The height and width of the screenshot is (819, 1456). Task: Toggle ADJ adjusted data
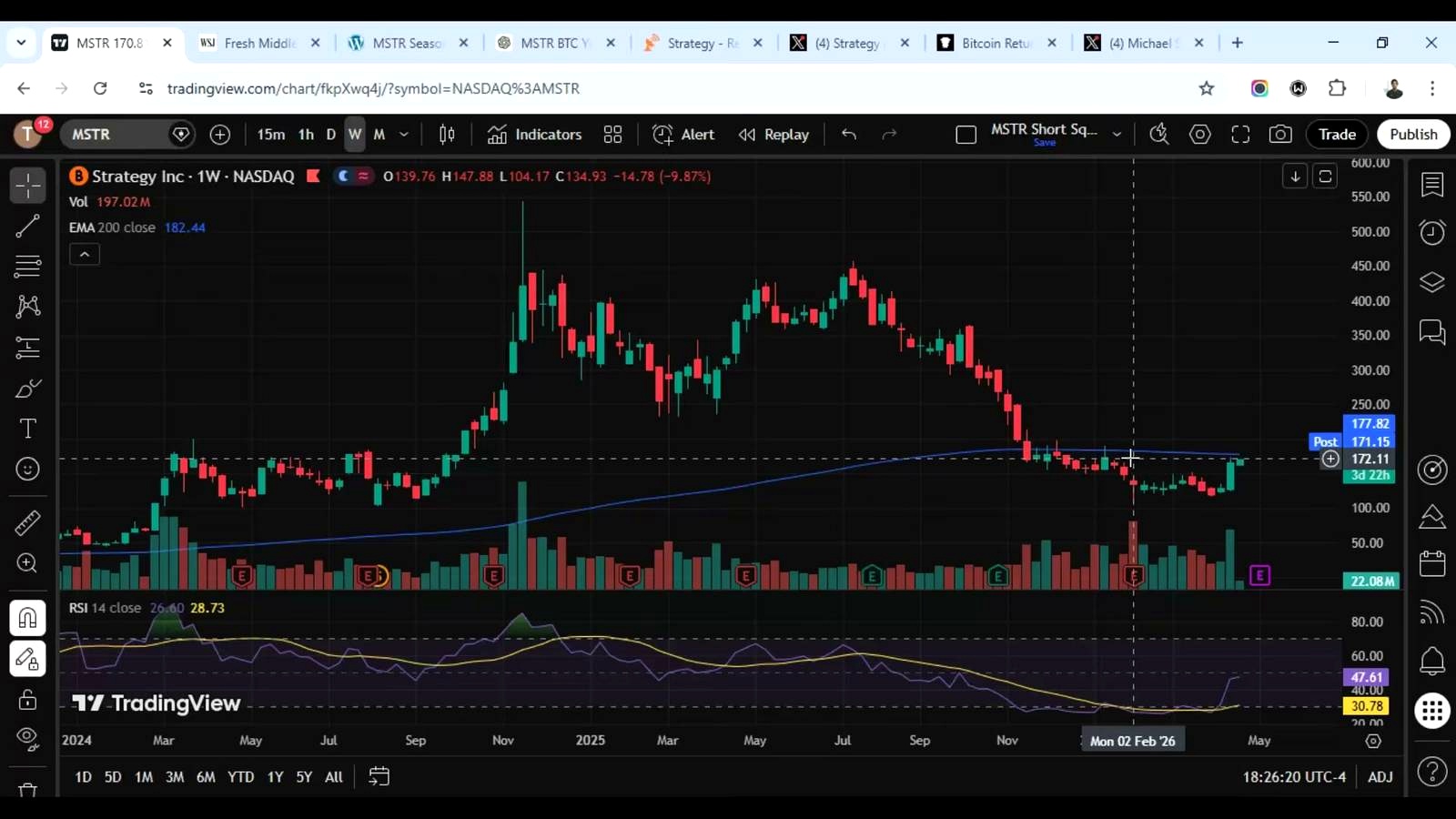[x=1380, y=777]
